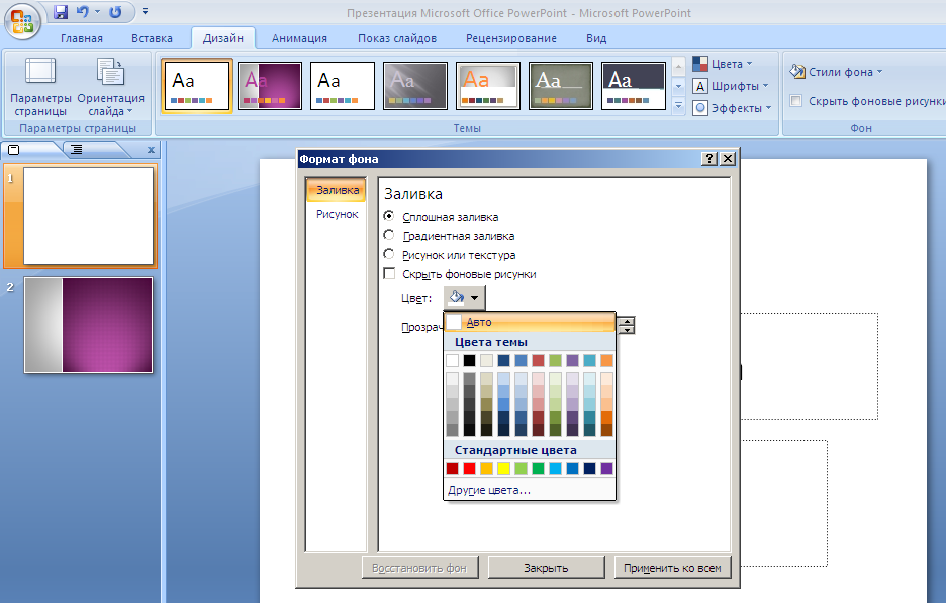The width and height of the screenshot is (946, 603).
Task: Switch to the Главная tab
Action: pos(81,38)
